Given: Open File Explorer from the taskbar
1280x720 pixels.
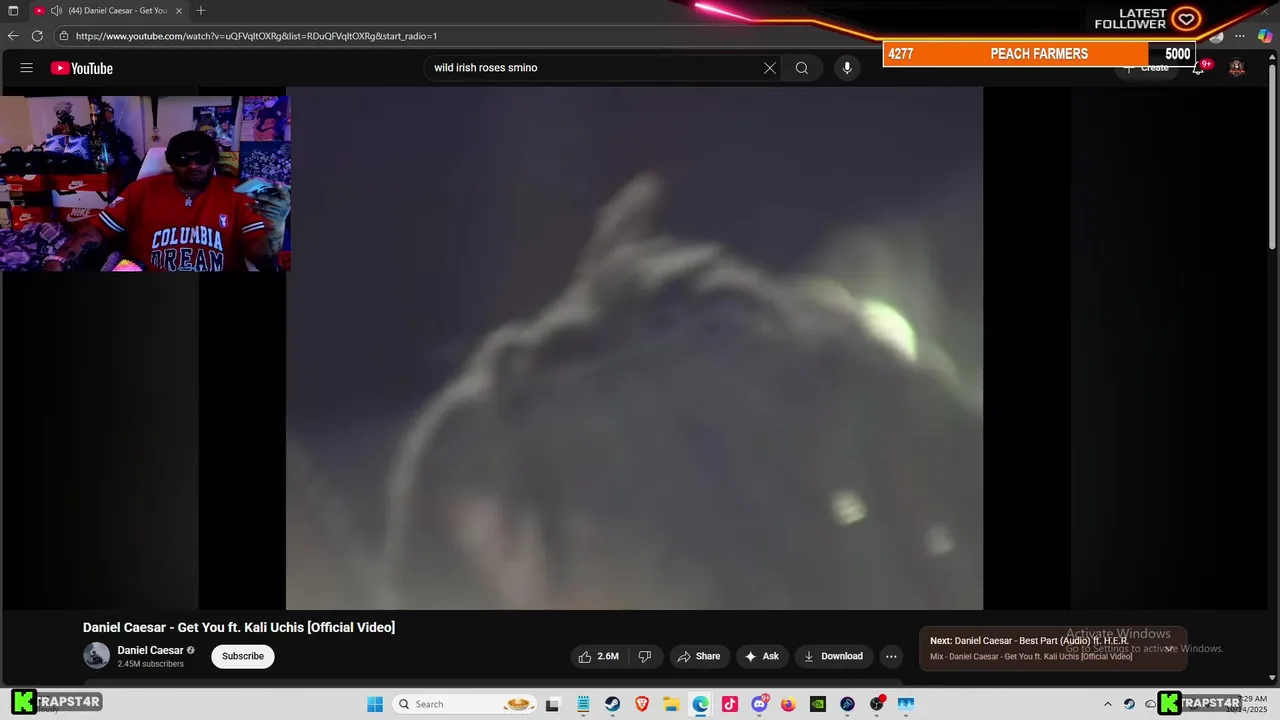Looking at the screenshot, I should pos(671,704).
